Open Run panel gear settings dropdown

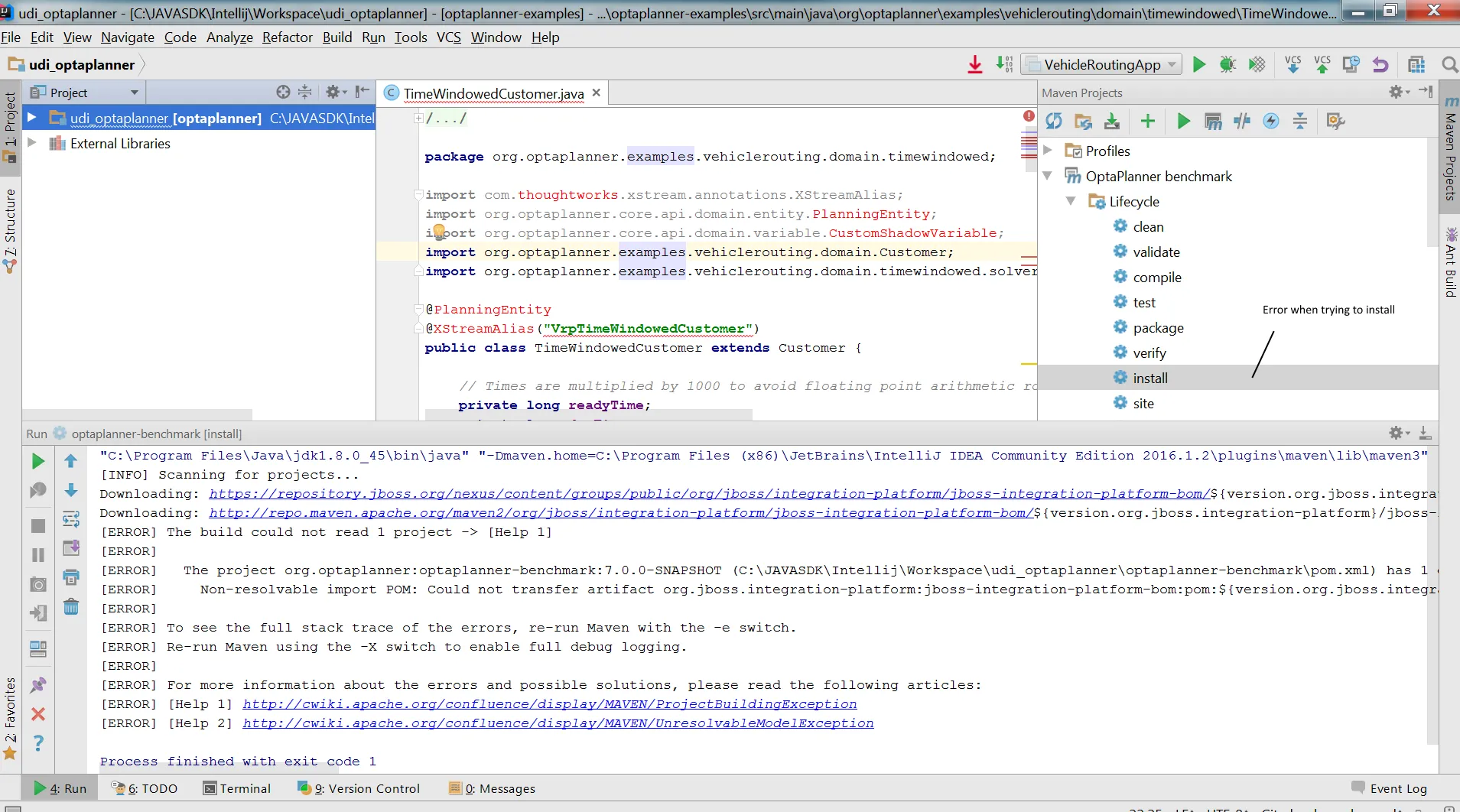click(1400, 433)
